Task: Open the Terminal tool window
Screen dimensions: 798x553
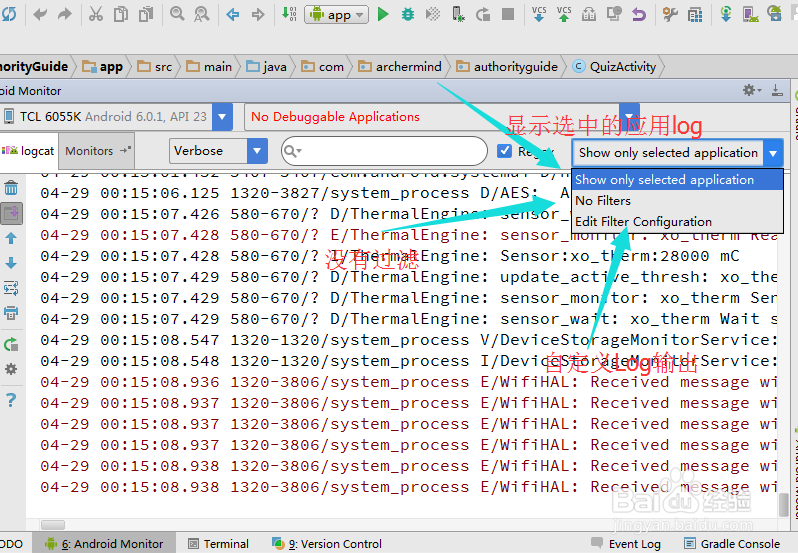Action: point(218,544)
